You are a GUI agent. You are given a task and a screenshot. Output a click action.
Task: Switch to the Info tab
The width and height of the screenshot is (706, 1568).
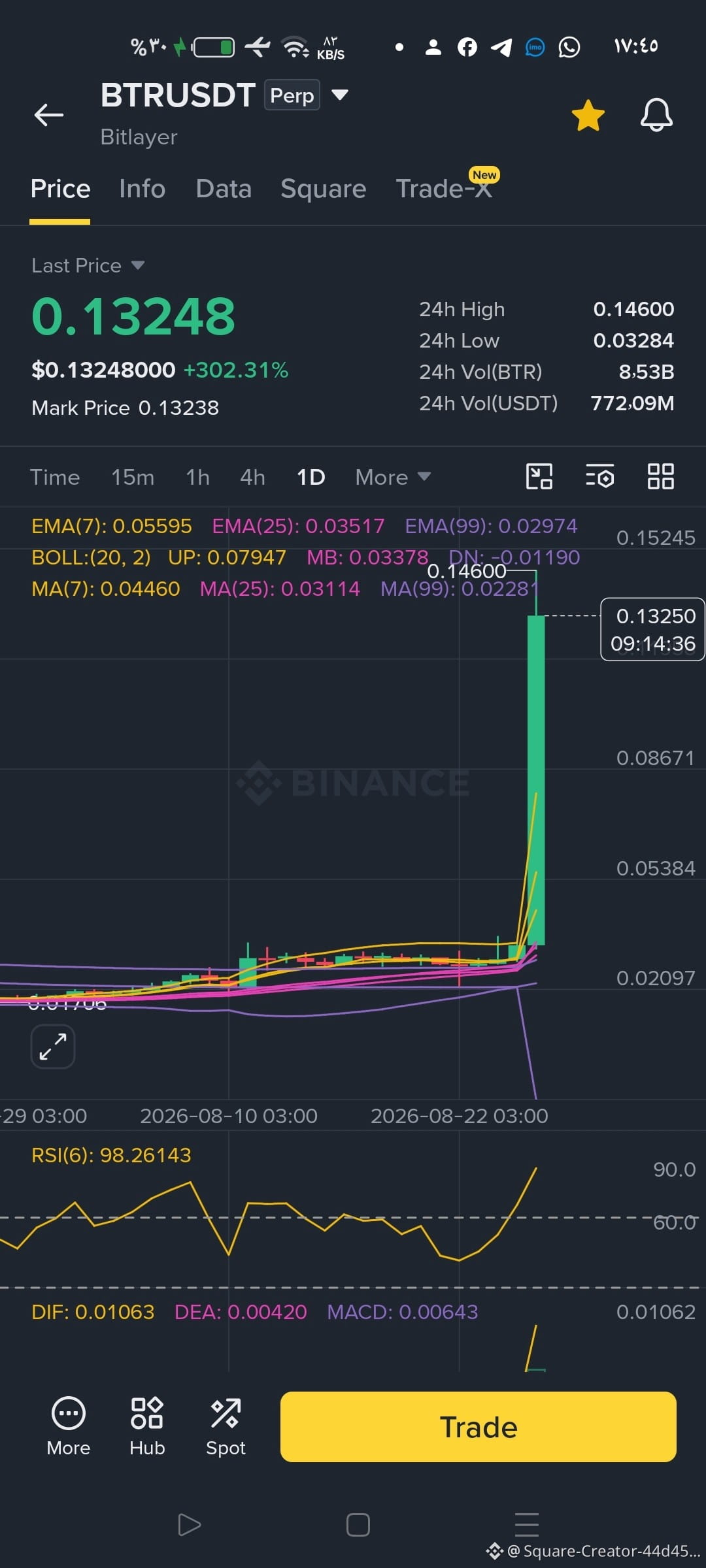(142, 189)
